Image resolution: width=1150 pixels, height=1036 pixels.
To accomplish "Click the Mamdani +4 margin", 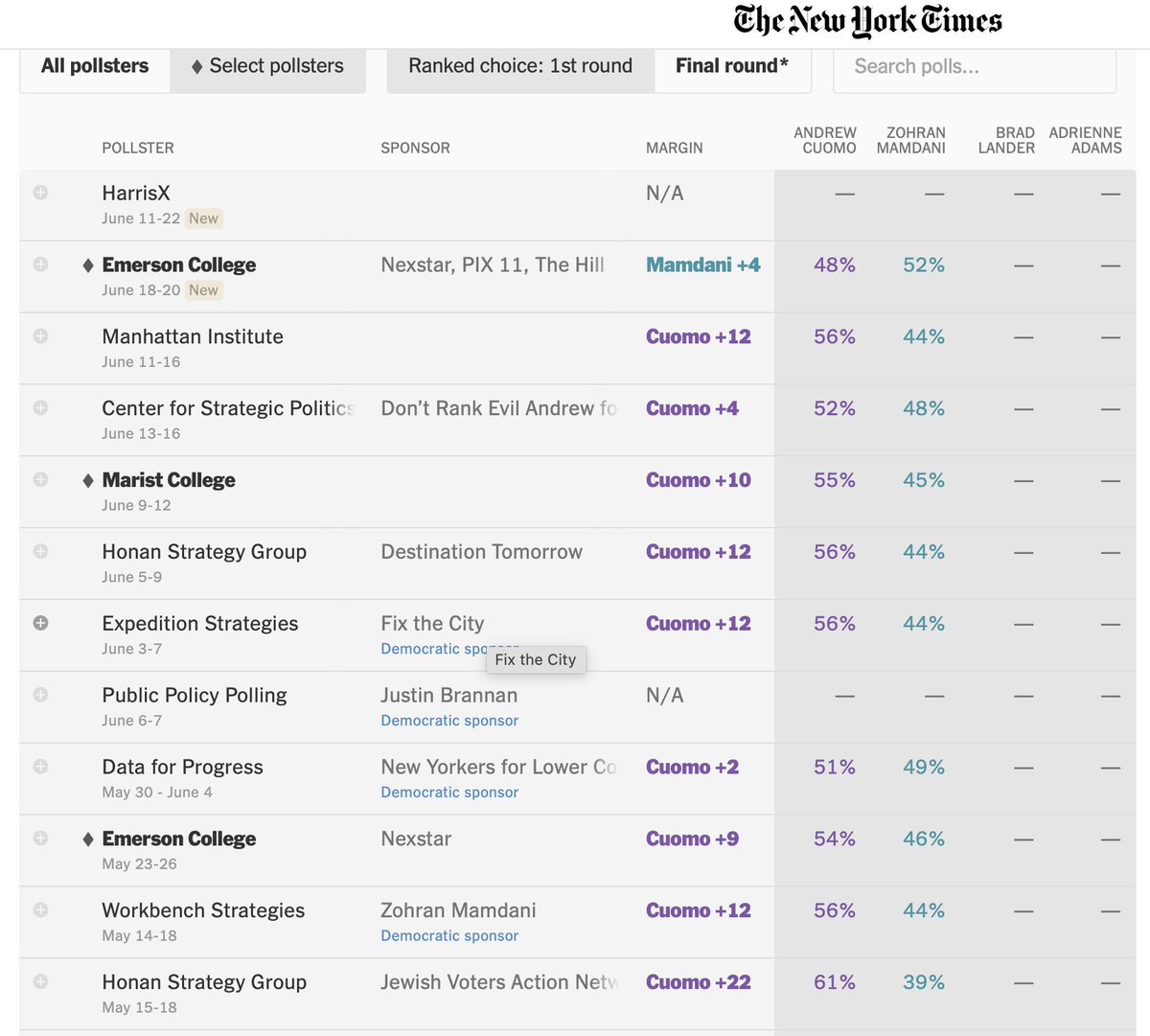I will click(703, 265).
